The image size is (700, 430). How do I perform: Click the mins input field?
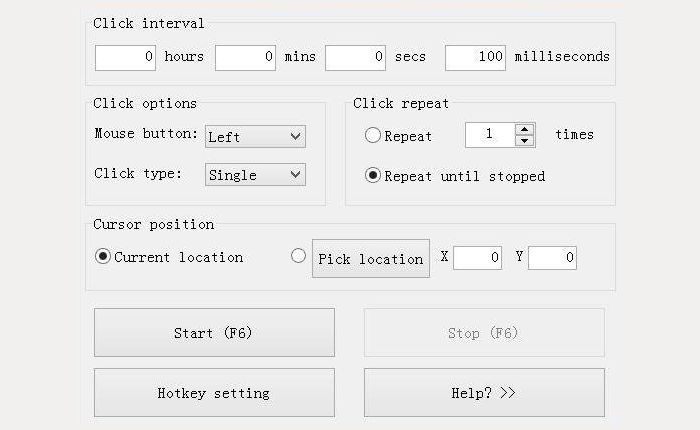[x=245, y=58]
